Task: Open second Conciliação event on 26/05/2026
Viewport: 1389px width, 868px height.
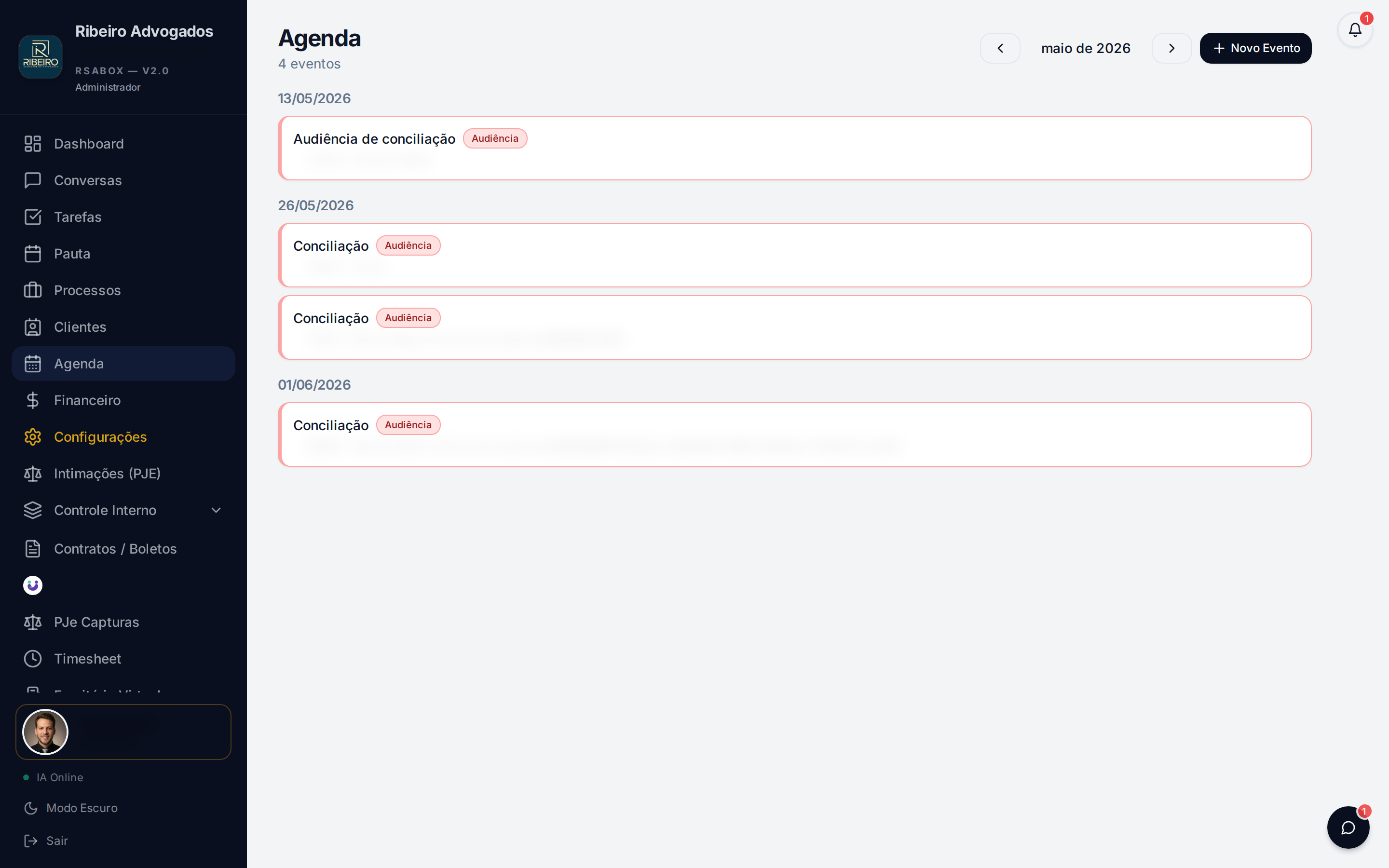Action: (x=794, y=327)
